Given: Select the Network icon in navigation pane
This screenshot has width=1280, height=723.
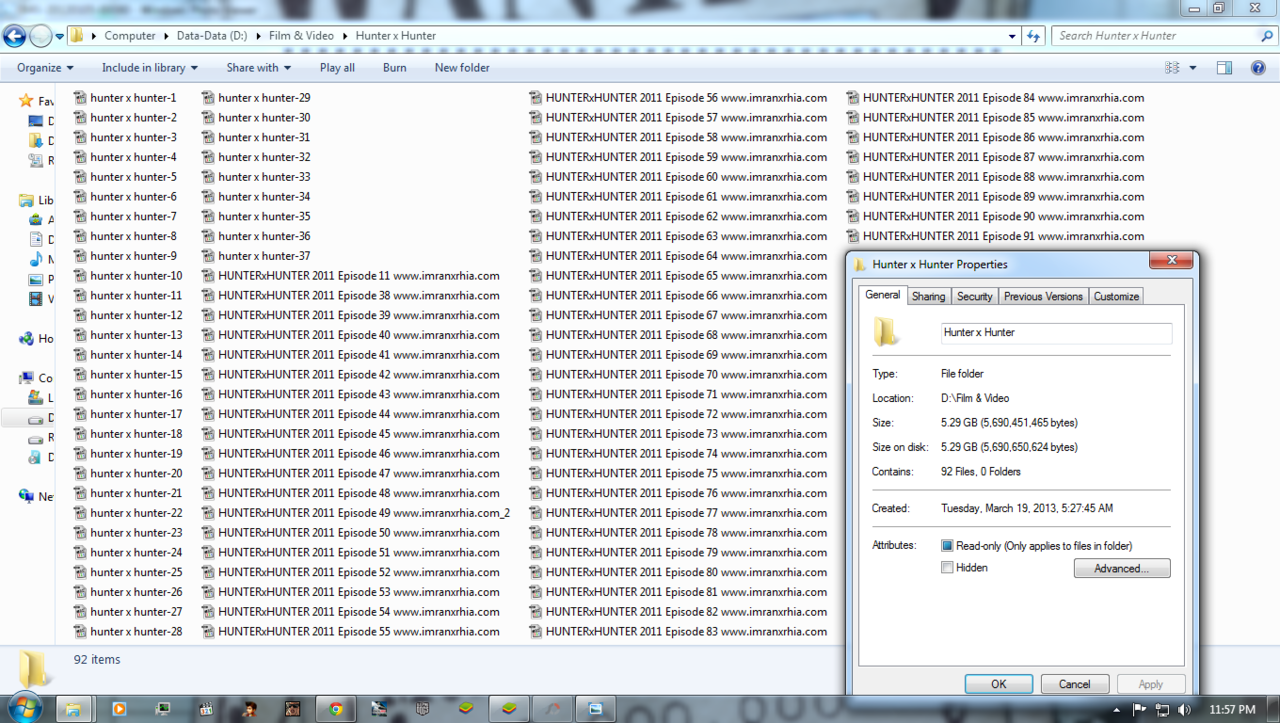Looking at the screenshot, I should click(27, 496).
